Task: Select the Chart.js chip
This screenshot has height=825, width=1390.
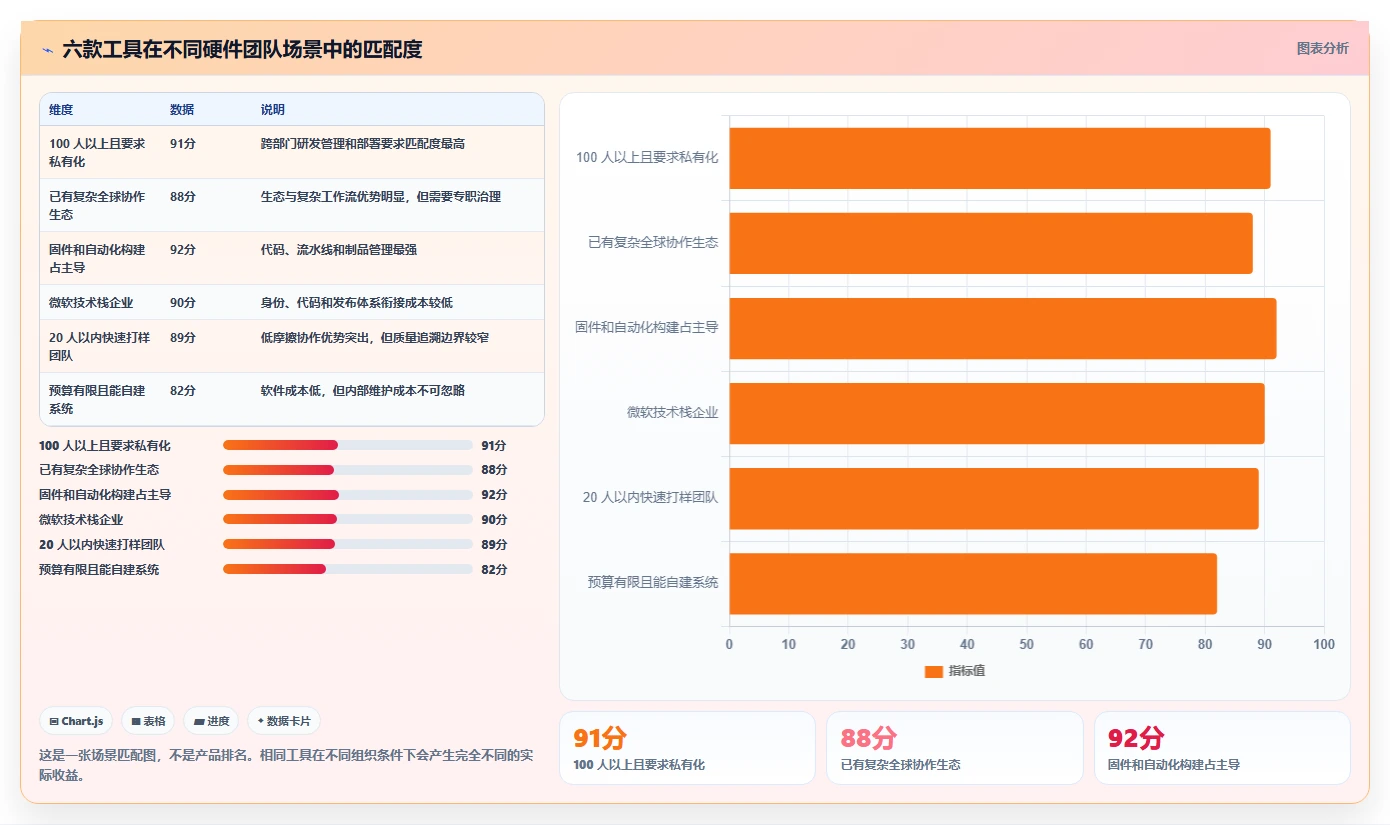Action: [x=76, y=721]
